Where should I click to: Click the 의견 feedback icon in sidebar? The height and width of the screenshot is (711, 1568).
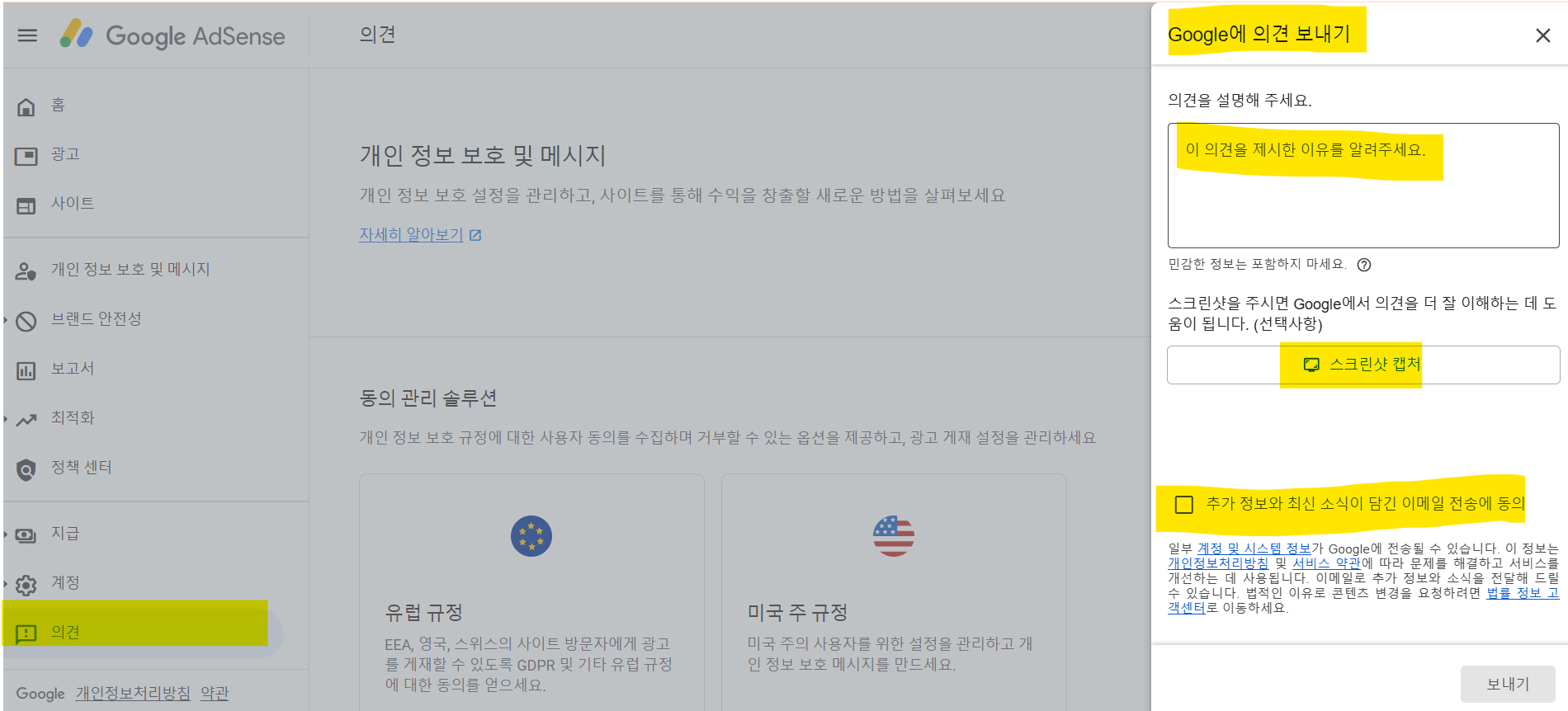pyautogui.click(x=26, y=633)
